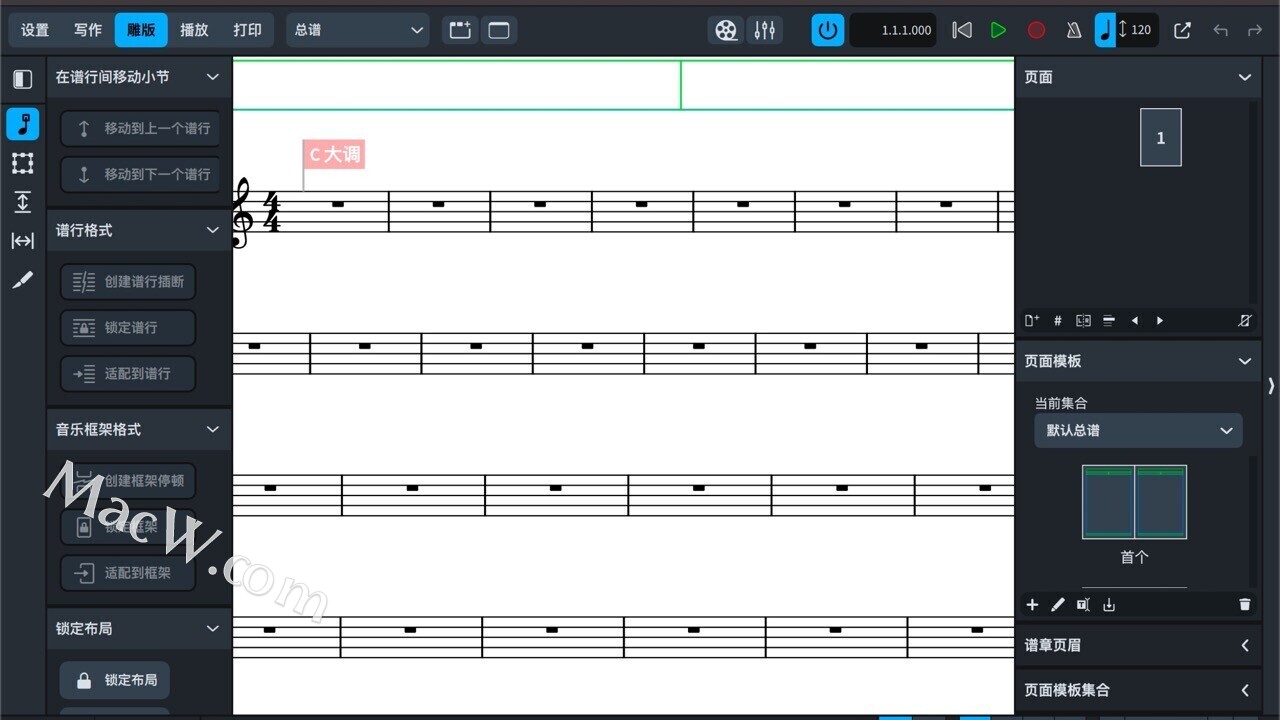
Task: Click the add new tab icon
Action: [x=460, y=30]
